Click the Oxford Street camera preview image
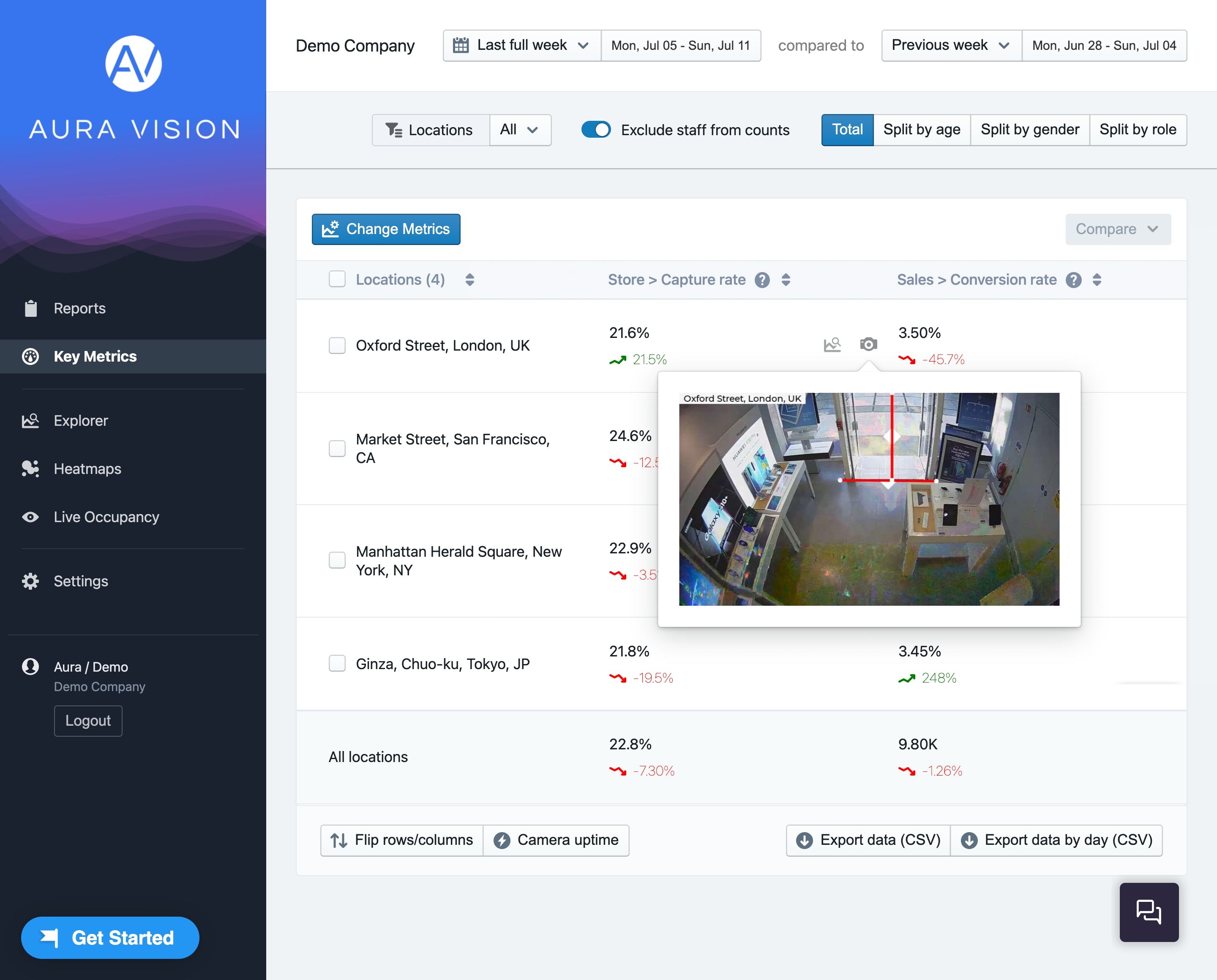Viewport: 1217px width, 980px height. pos(868,499)
